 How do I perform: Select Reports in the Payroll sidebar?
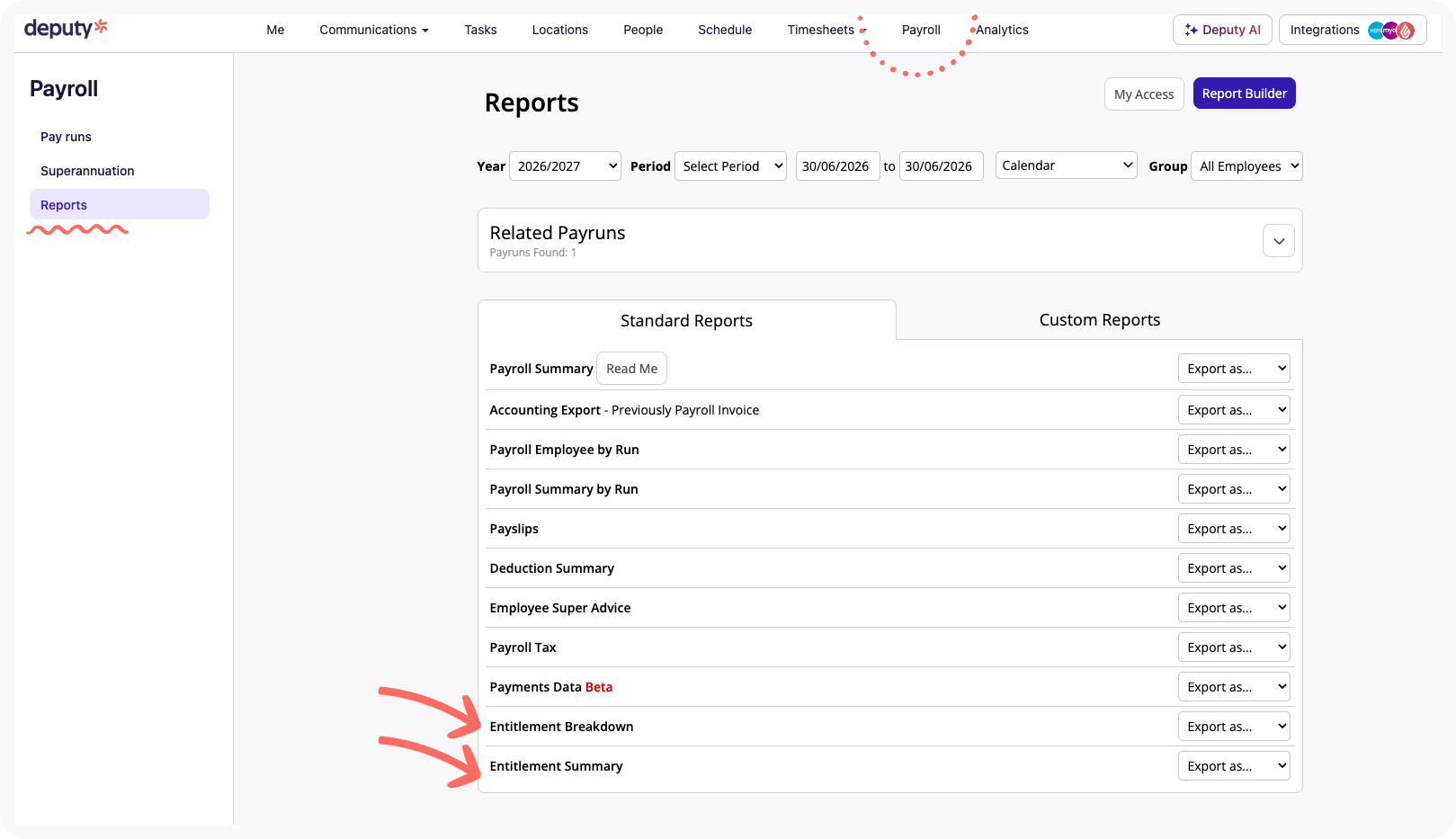(120, 204)
